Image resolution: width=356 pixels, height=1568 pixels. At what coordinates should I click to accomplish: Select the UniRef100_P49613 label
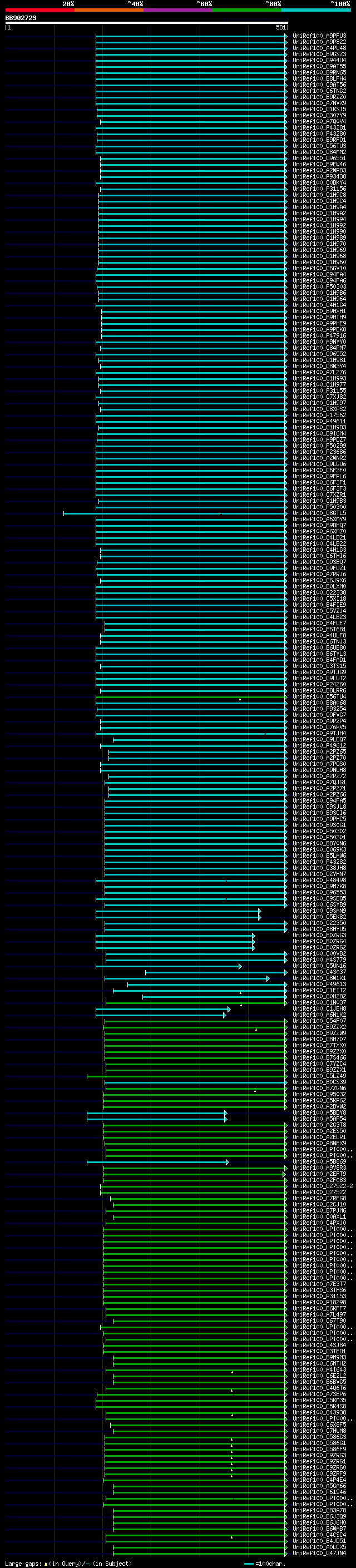pyautogui.click(x=319, y=985)
